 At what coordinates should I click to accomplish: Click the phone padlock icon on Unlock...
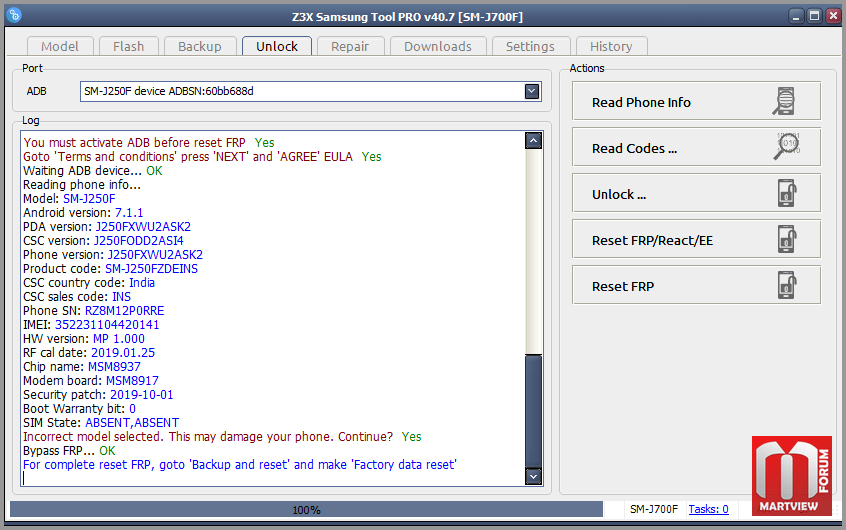click(787, 193)
